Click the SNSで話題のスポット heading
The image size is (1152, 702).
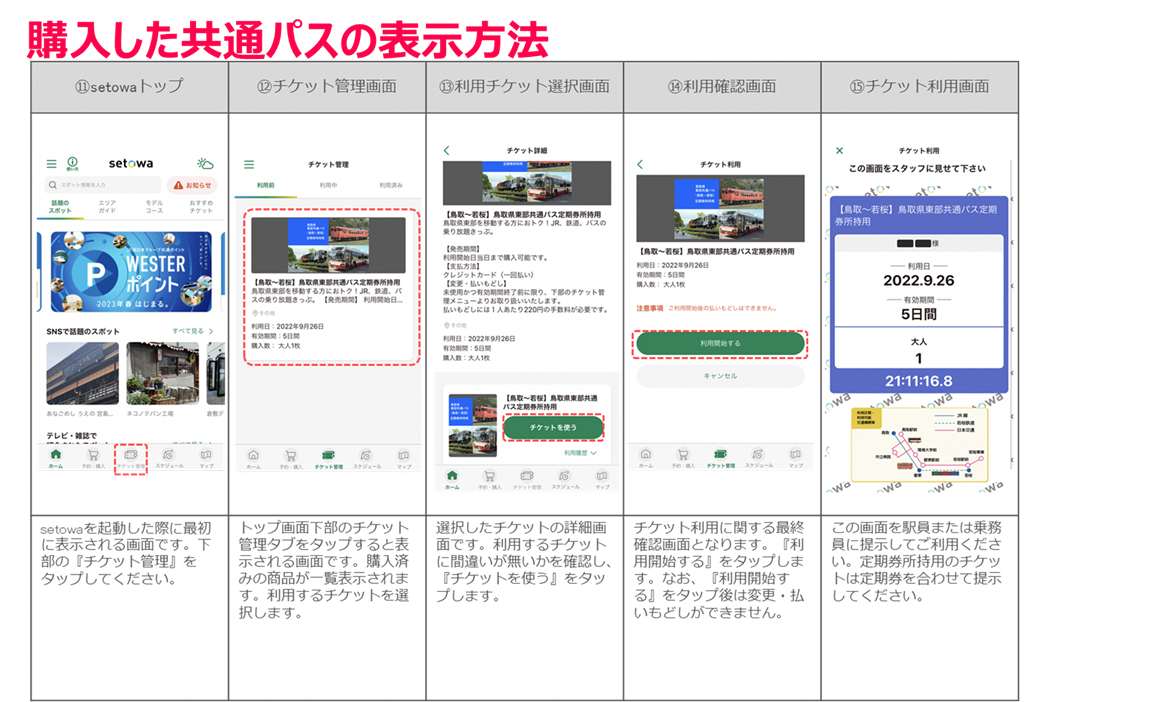click(x=82, y=332)
